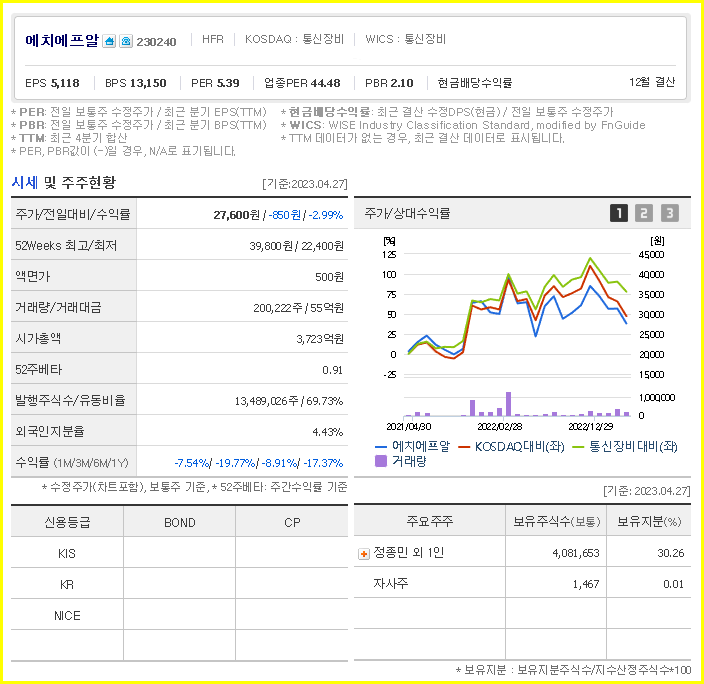Switch chart to tab 3
704x684 pixels.
point(669,213)
